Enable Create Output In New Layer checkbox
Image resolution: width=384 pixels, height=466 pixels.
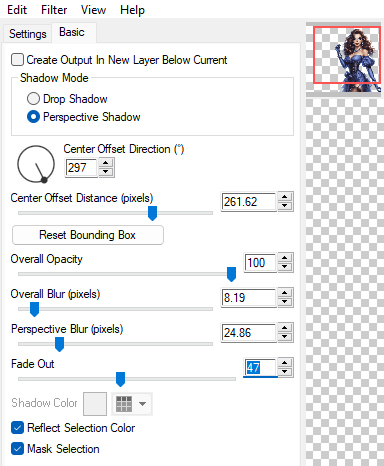[17, 60]
